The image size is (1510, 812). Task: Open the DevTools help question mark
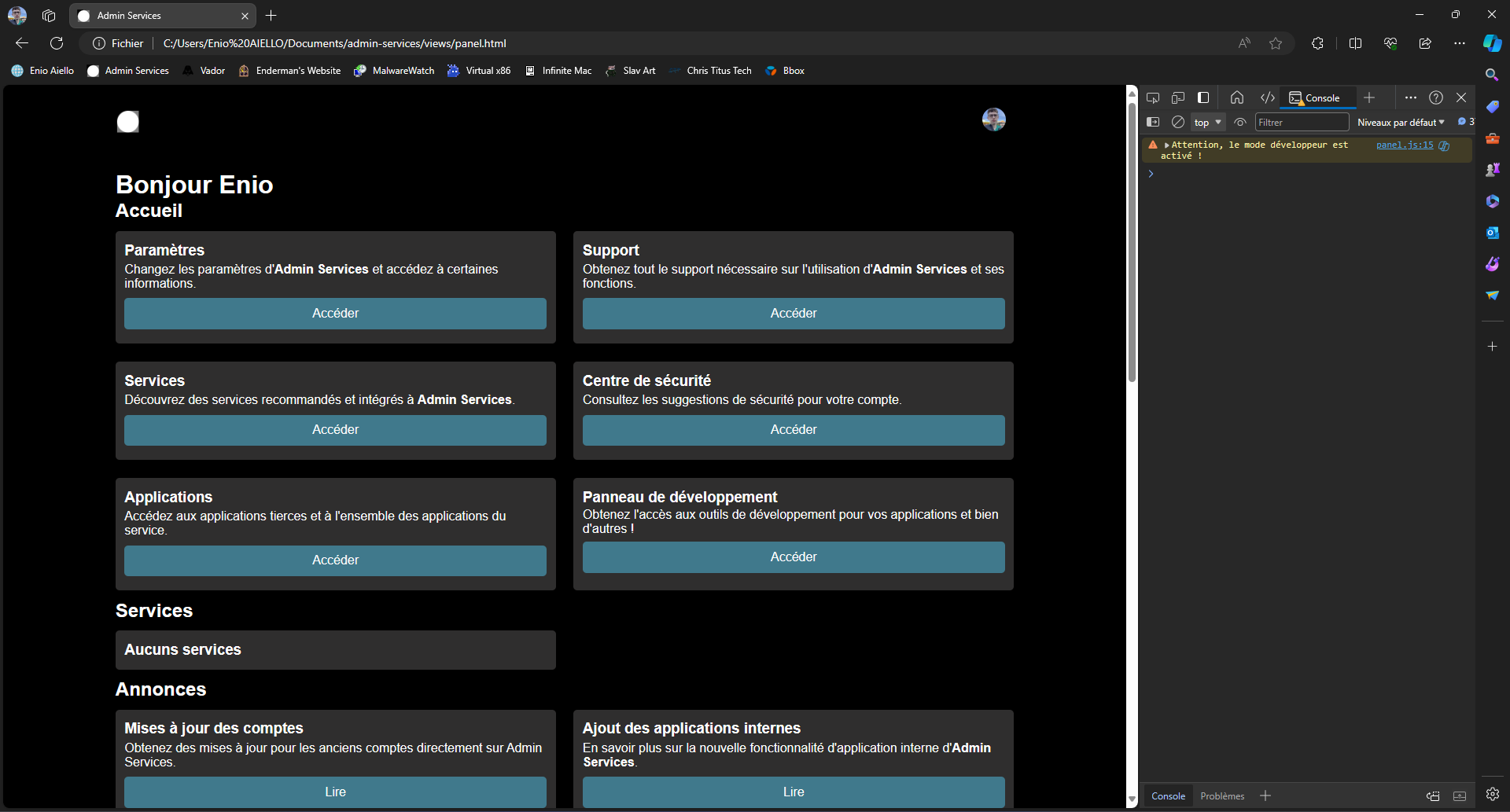click(1436, 97)
